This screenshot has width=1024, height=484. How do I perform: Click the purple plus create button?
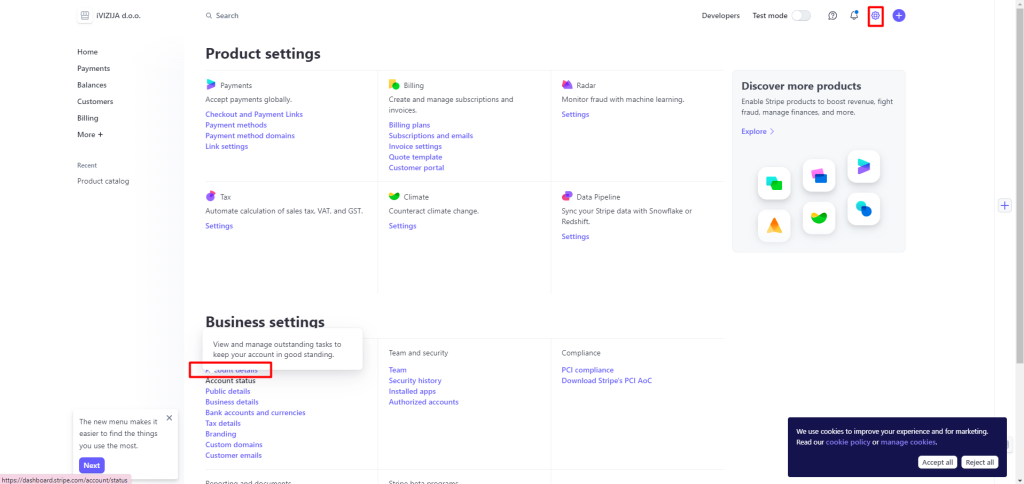pos(899,16)
